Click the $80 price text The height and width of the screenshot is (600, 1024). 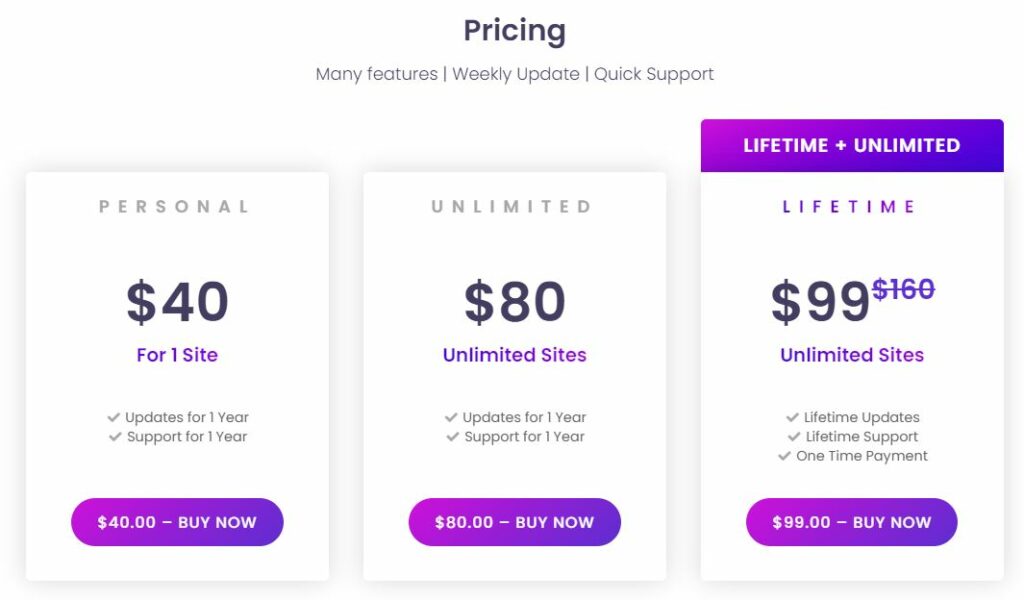click(x=515, y=302)
